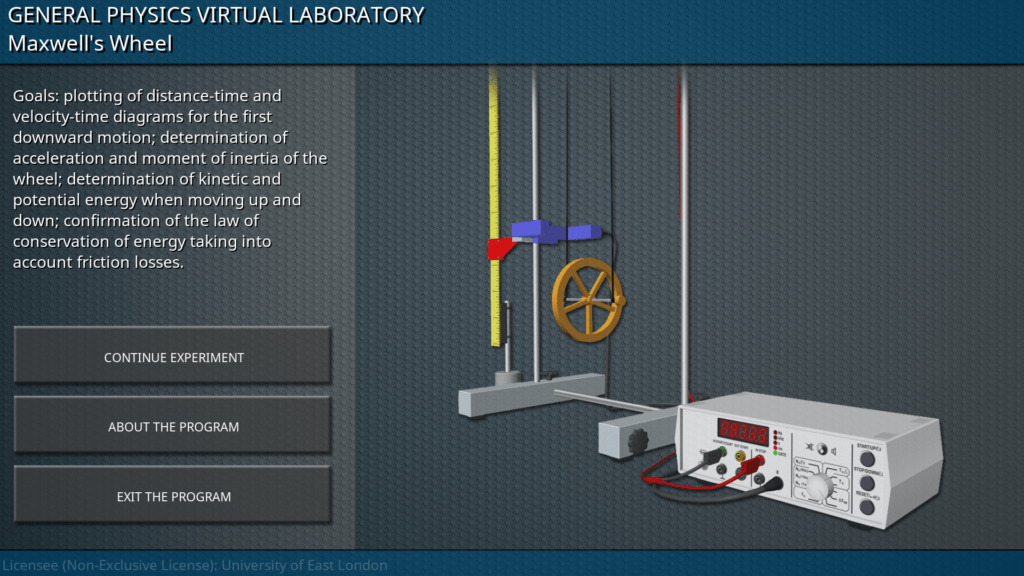Click the yellow OUT START socket

[740, 457]
